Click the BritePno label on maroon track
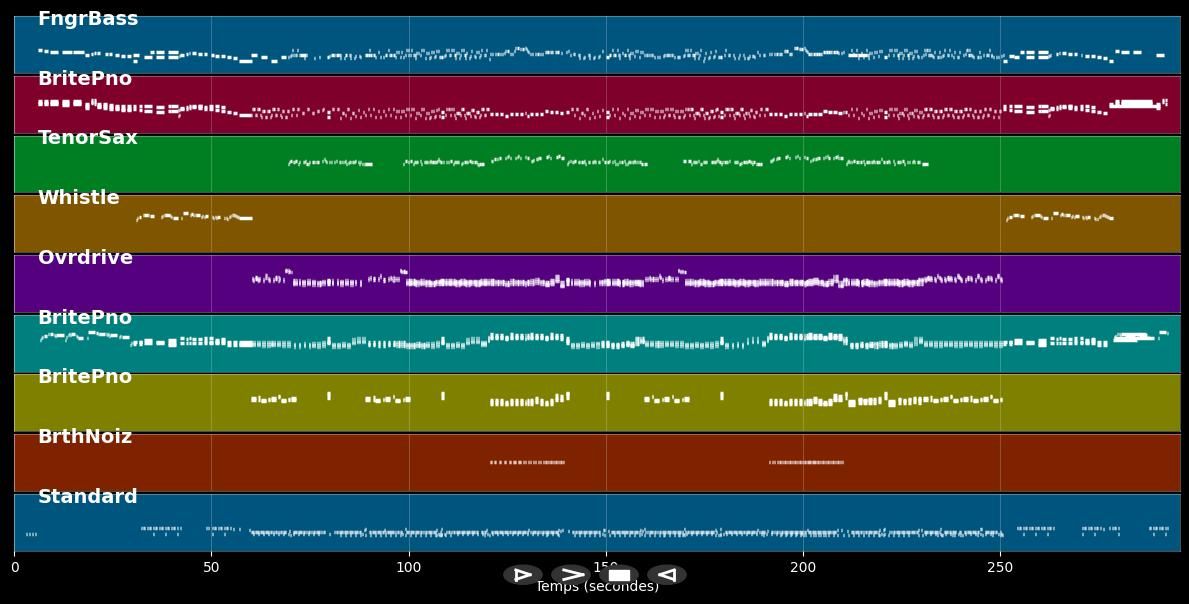The width and height of the screenshot is (1189, 604). point(85,79)
